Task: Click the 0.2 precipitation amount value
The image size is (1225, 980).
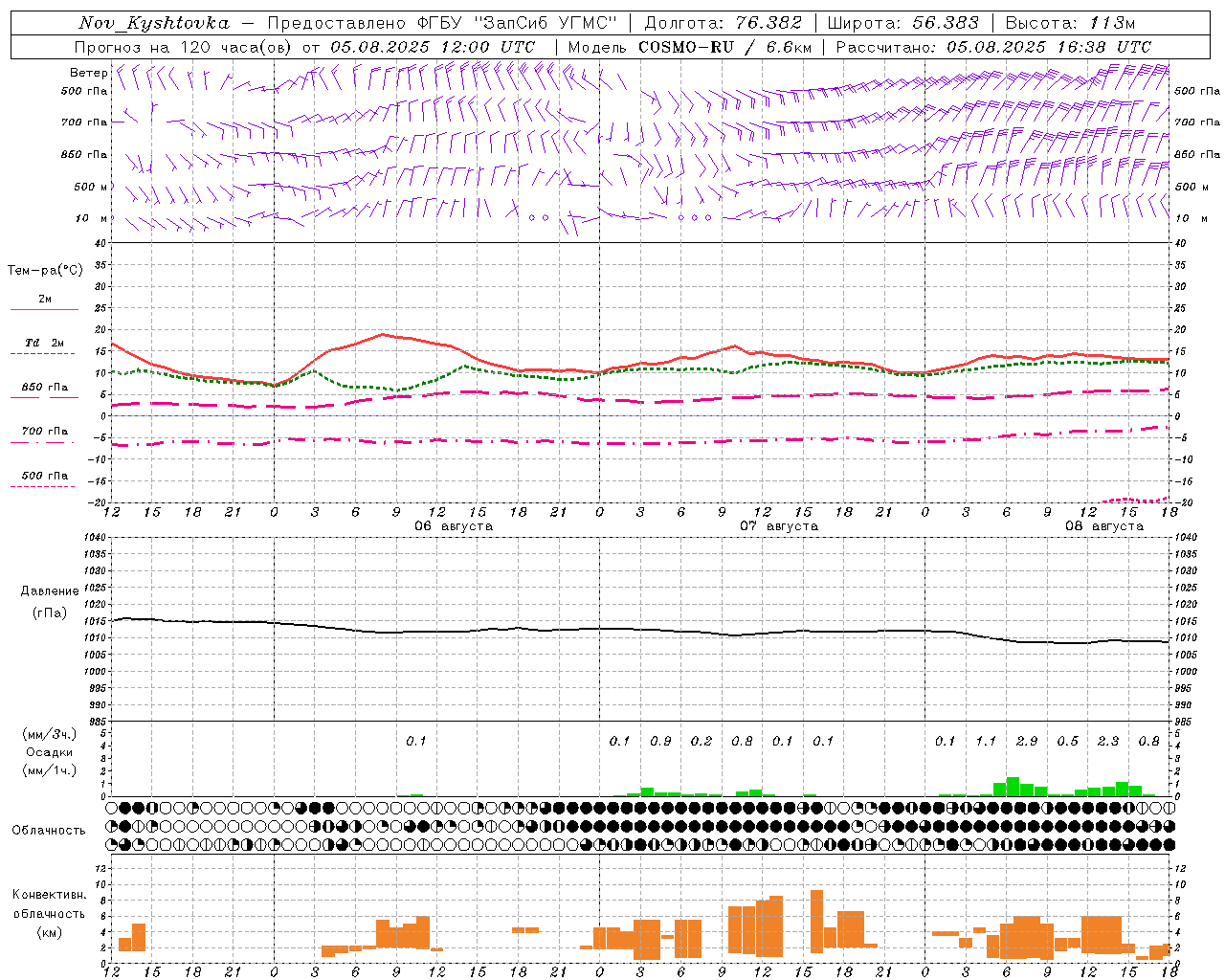Action: click(x=702, y=741)
